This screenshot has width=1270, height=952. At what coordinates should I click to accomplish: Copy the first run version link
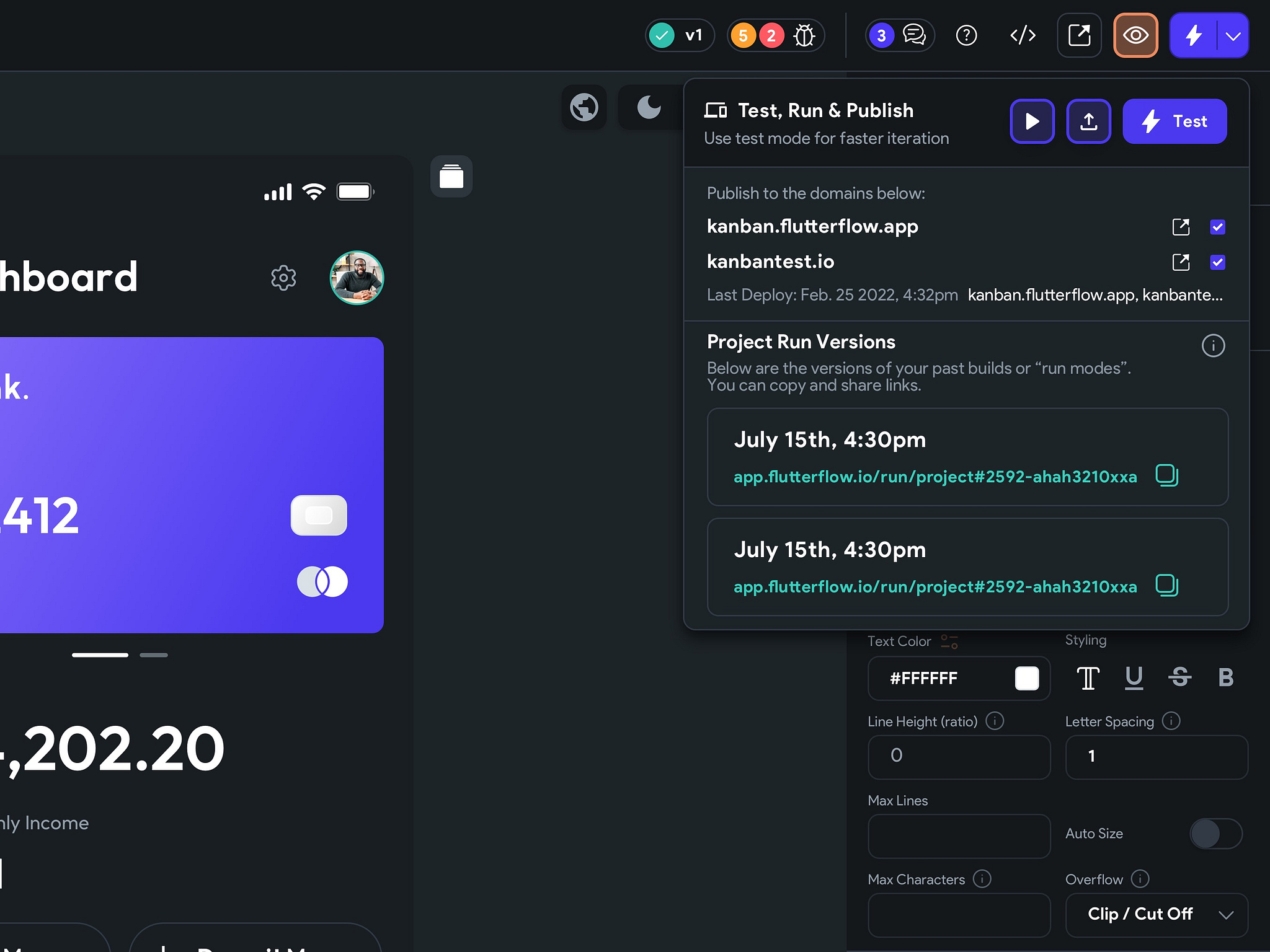1166,475
